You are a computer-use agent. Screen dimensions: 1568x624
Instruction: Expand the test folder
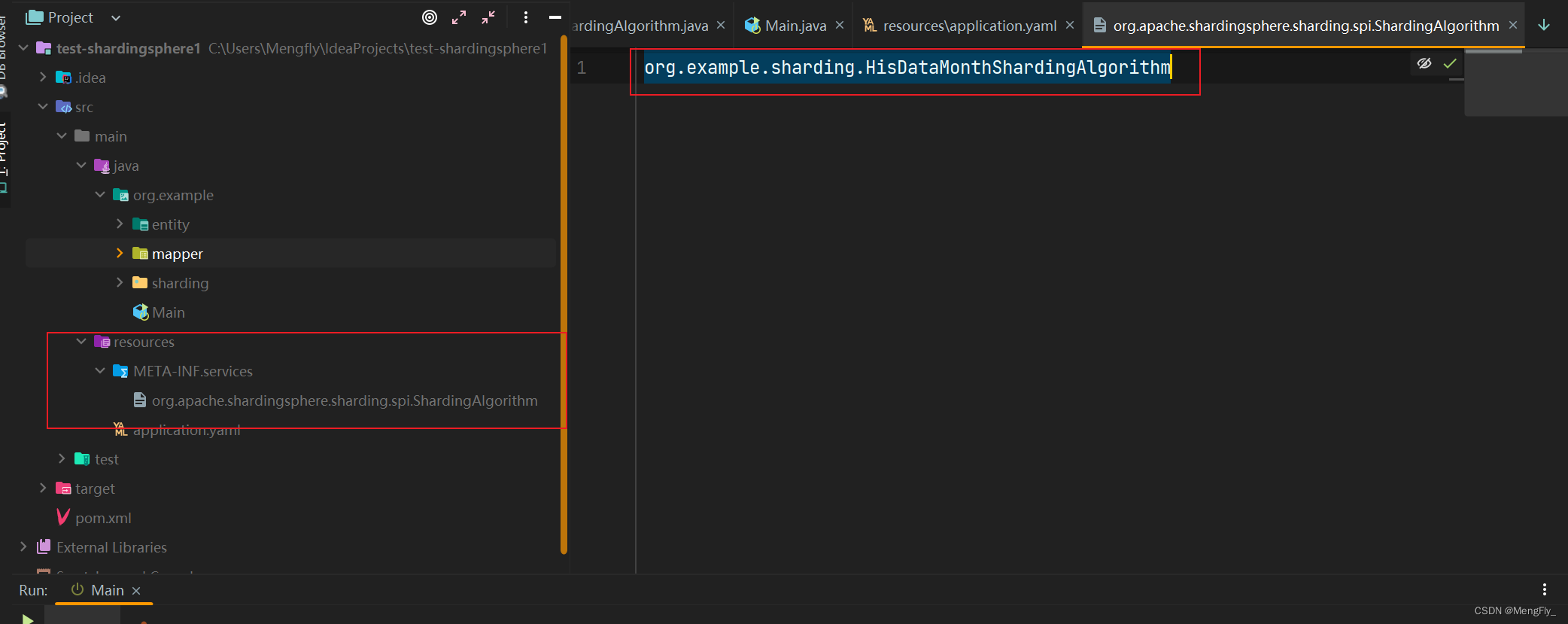pyautogui.click(x=62, y=459)
